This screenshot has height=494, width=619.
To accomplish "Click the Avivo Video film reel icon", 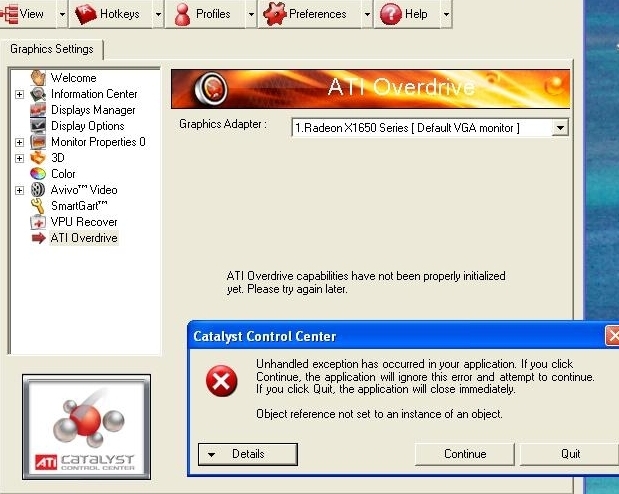I will tap(38, 190).
